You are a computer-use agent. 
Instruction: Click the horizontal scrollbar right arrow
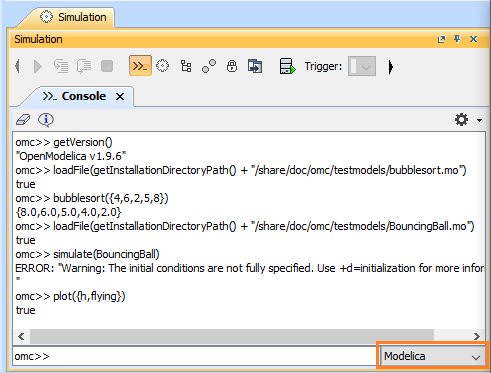pyautogui.click(x=477, y=336)
